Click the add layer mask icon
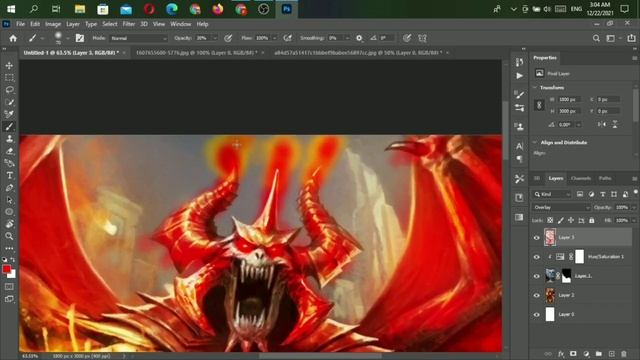Screen dimensions: 640x360 (573, 354)
